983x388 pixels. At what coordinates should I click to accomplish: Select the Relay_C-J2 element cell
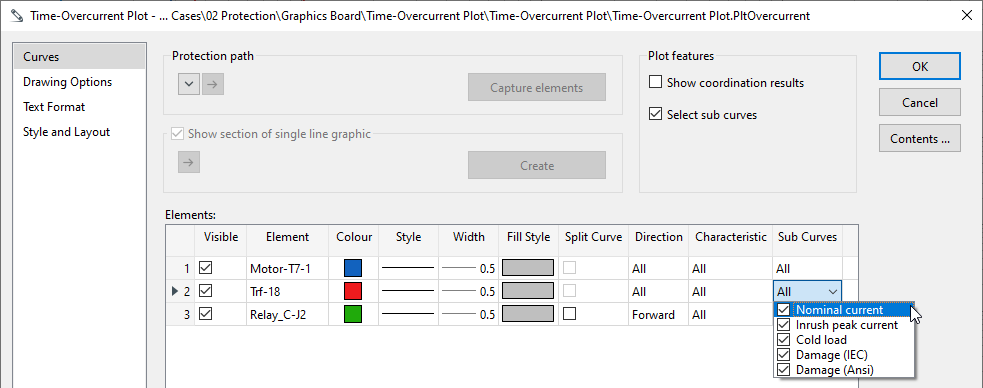click(288, 315)
